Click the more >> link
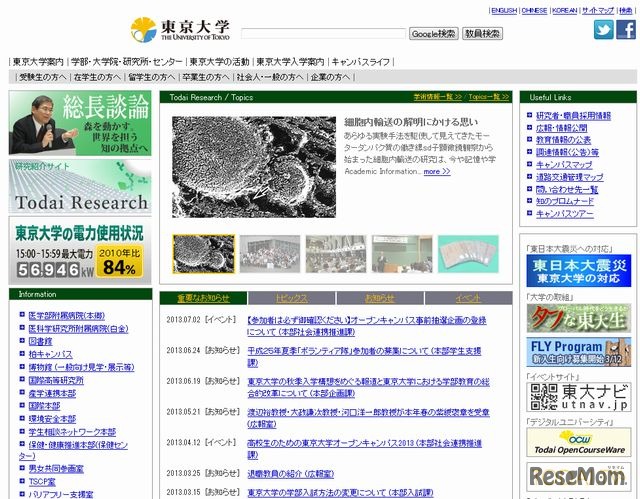Image resolution: width=640 pixels, height=499 pixels. 437,171
